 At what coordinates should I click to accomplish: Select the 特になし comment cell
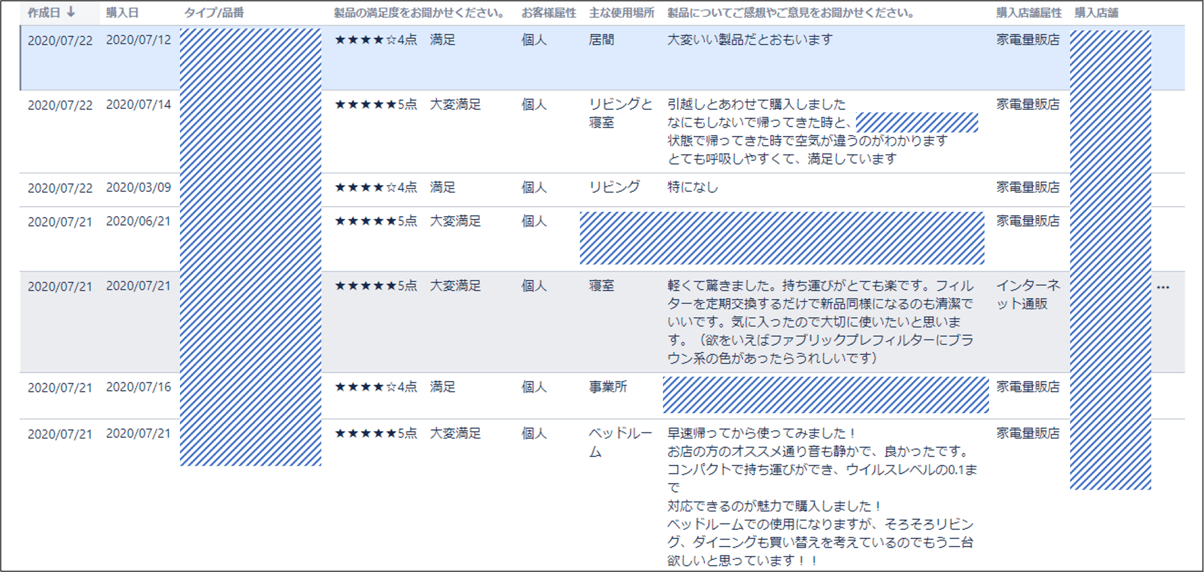pos(692,187)
